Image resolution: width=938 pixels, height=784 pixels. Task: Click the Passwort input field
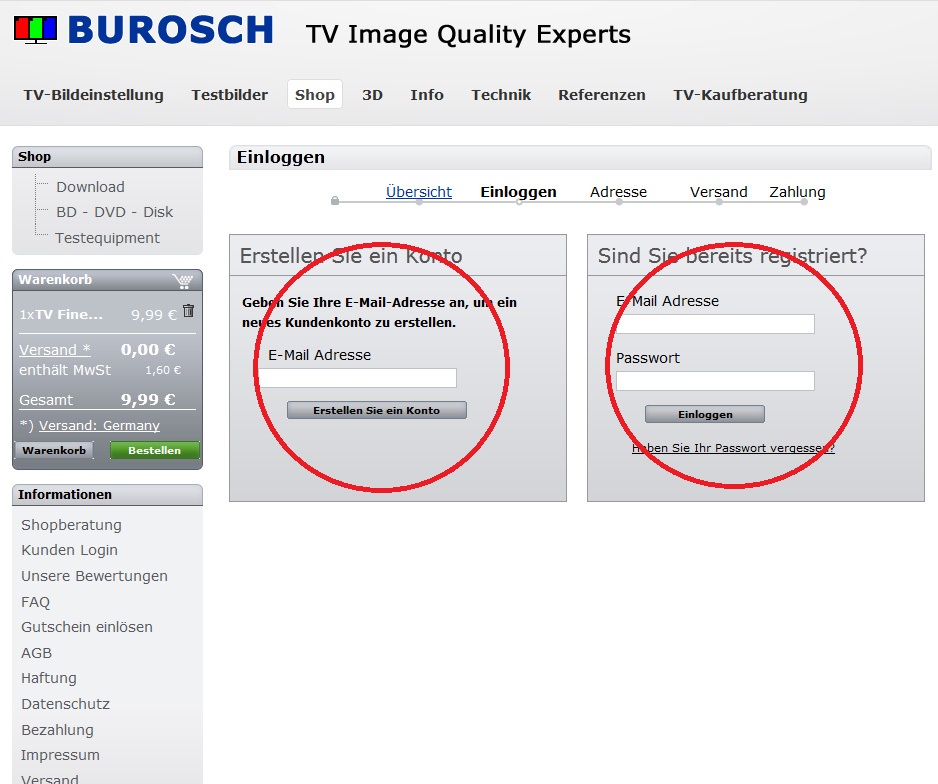[x=715, y=381]
